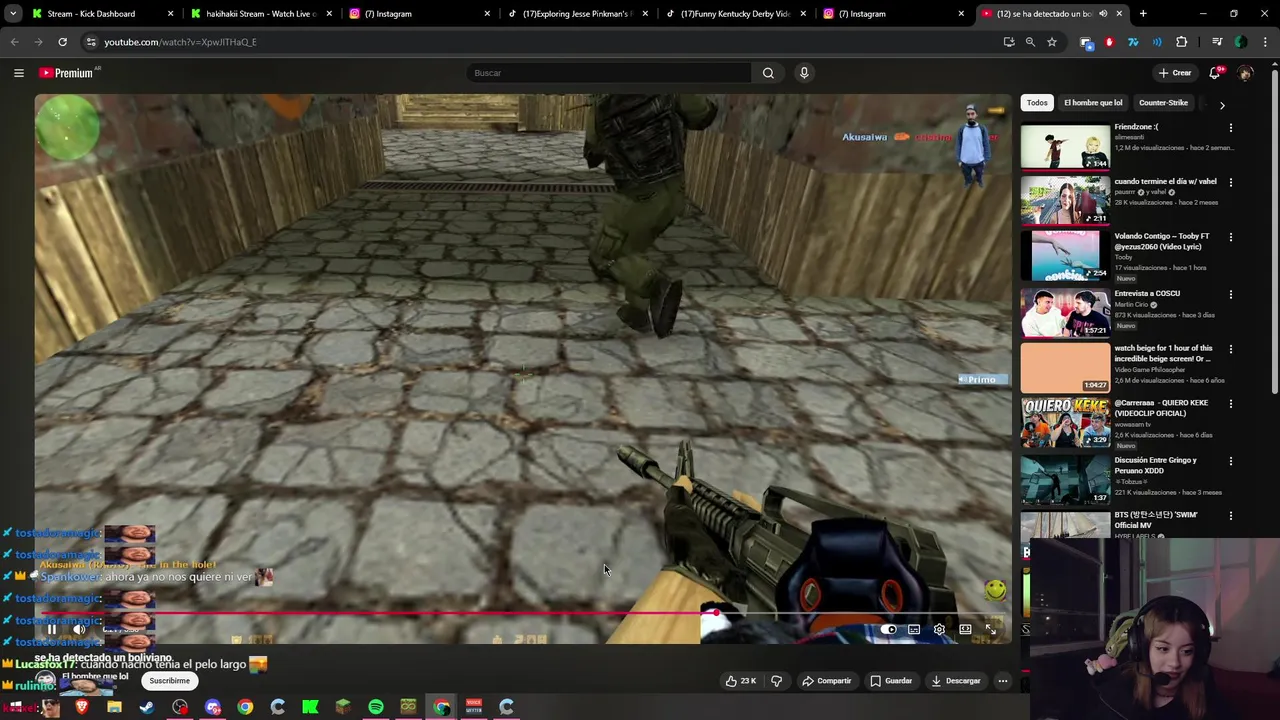Click the Suscribirme button
Screen dimensions: 1280x720
click(169, 681)
